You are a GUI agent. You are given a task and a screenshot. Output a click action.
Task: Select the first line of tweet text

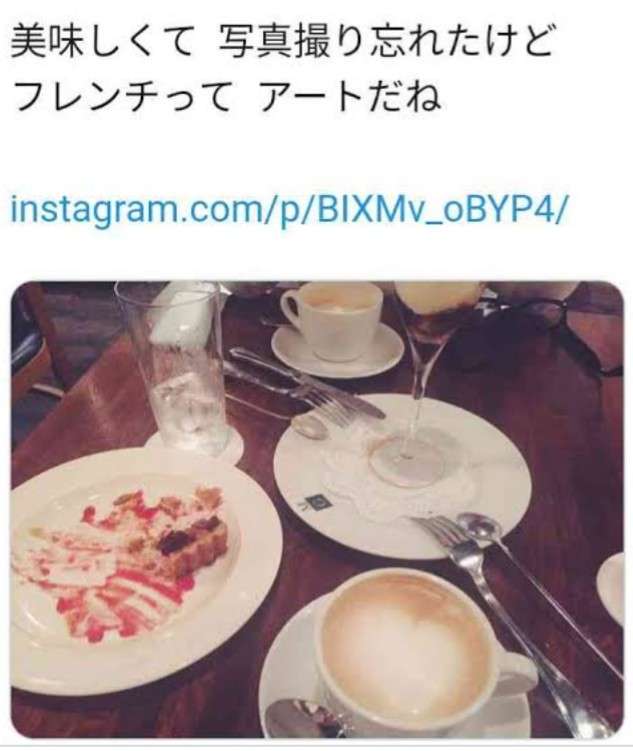283,42
